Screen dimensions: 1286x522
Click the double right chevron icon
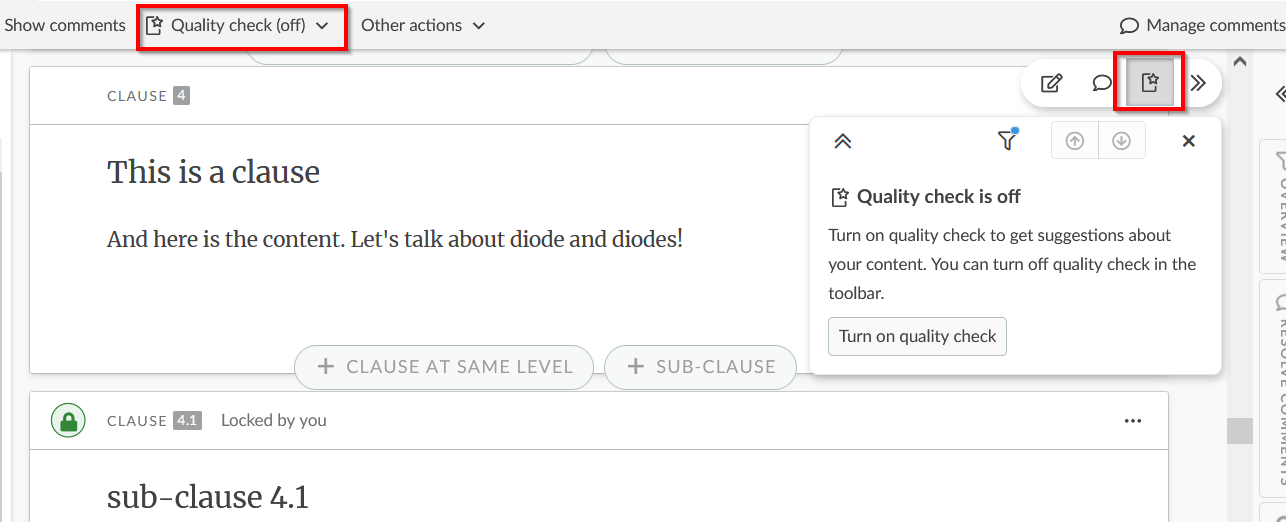click(x=1198, y=83)
